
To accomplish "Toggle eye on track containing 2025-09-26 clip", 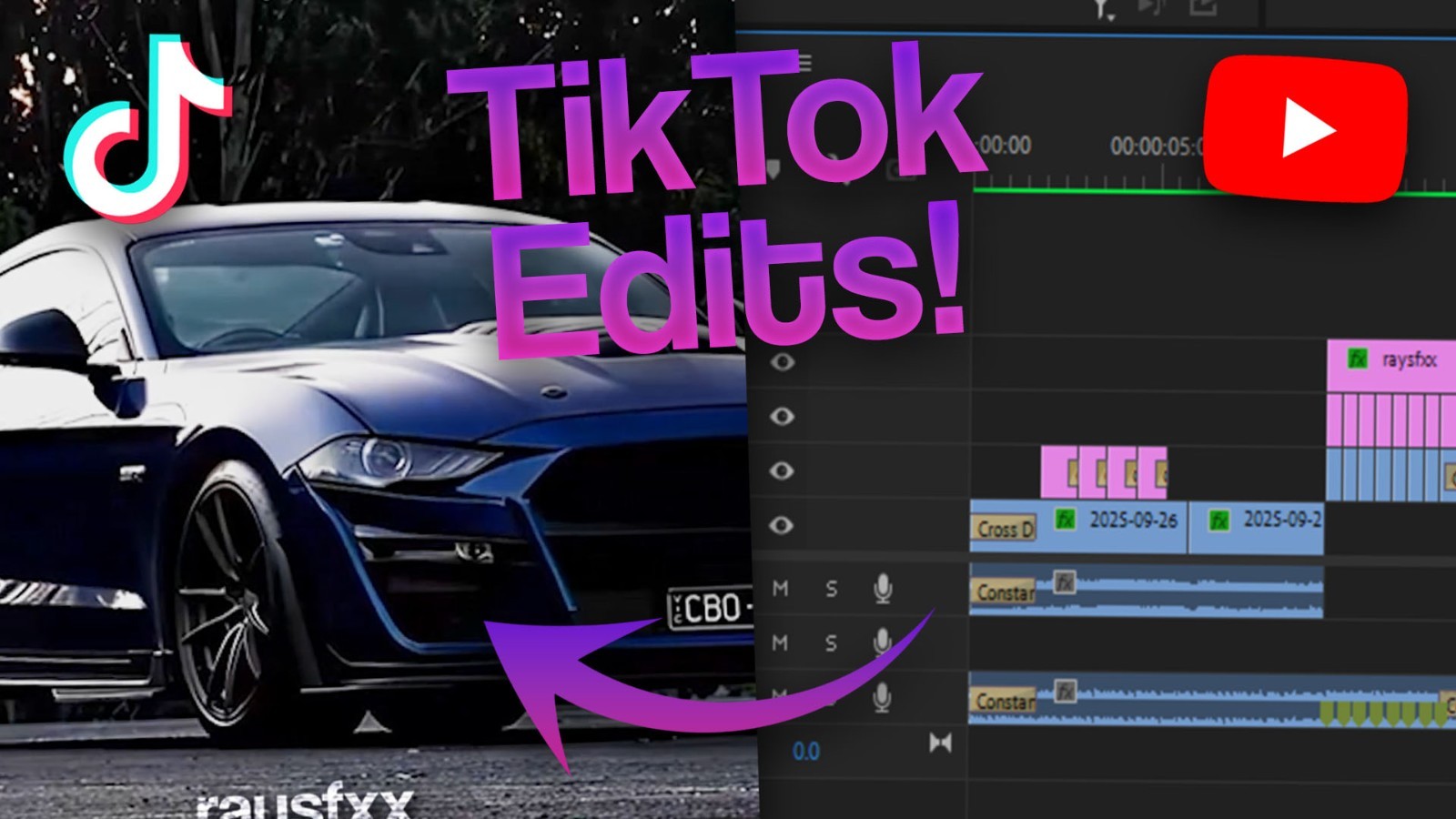I will (x=782, y=525).
